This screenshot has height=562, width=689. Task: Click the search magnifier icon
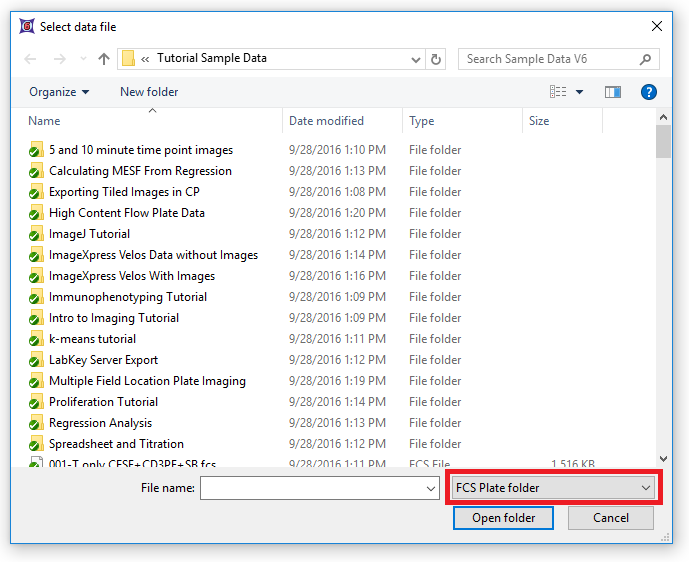coord(646,59)
